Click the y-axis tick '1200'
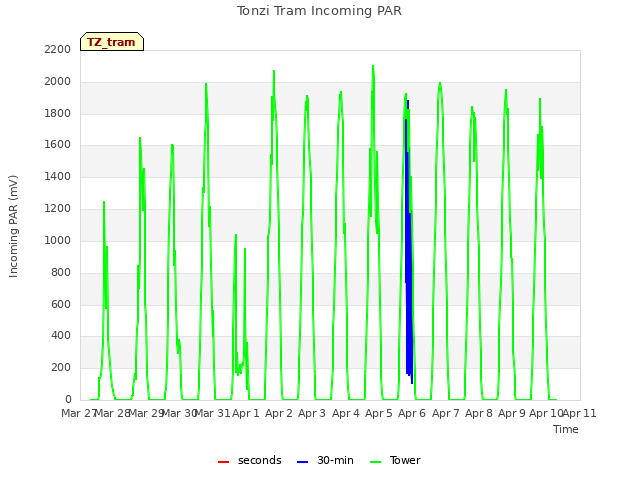 click(x=58, y=209)
